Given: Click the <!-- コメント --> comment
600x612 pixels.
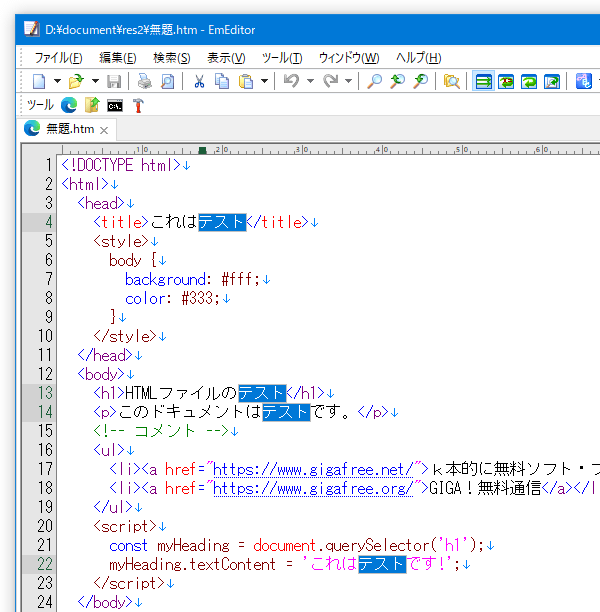Looking at the screenshot, I should click(160, 431).
